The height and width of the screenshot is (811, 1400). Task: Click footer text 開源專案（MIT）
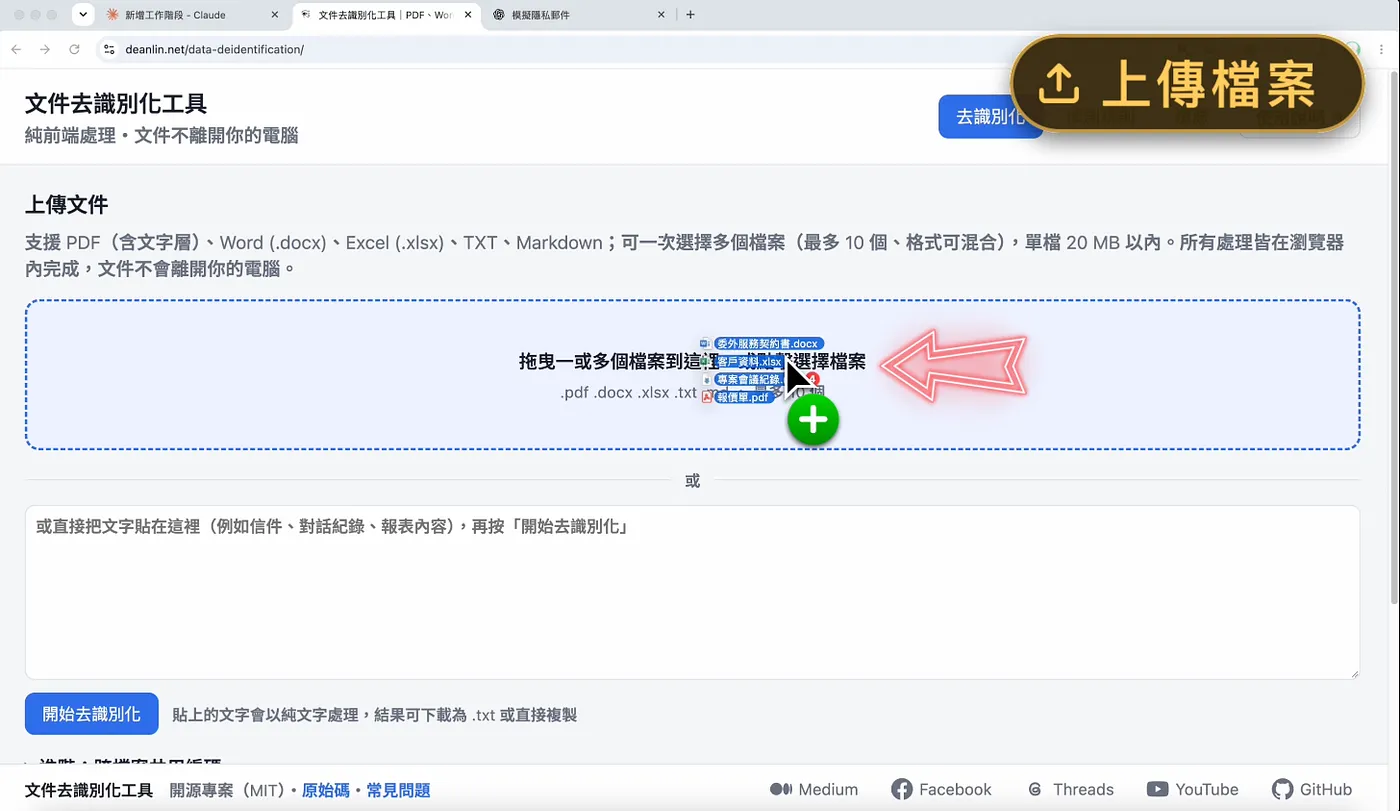[x=229, y=790]
